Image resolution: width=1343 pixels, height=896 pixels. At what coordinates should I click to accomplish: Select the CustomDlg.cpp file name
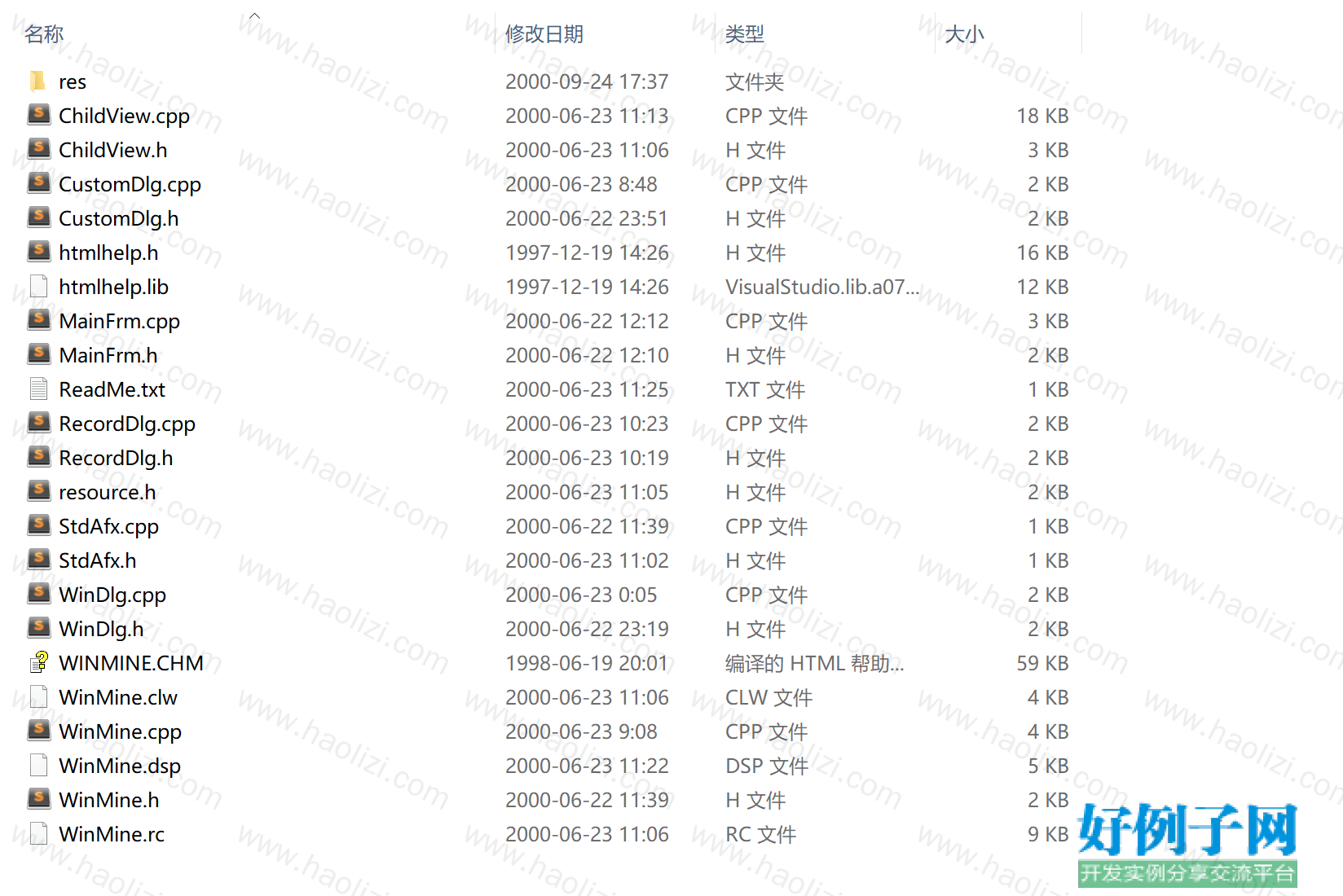pyautogui.click(x=130, y=185)
